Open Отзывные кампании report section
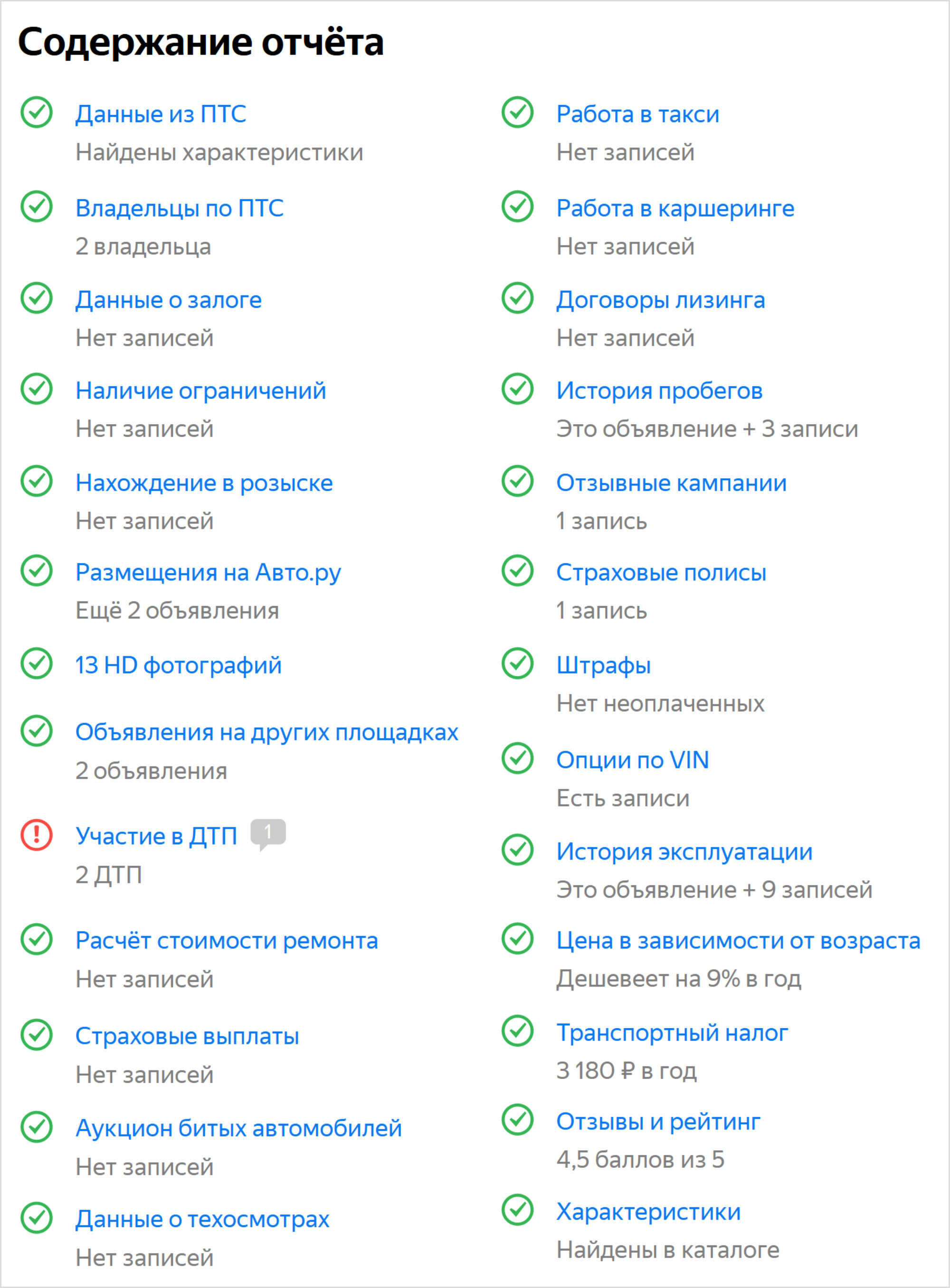 pyautogui.click(x=671, y=483)
